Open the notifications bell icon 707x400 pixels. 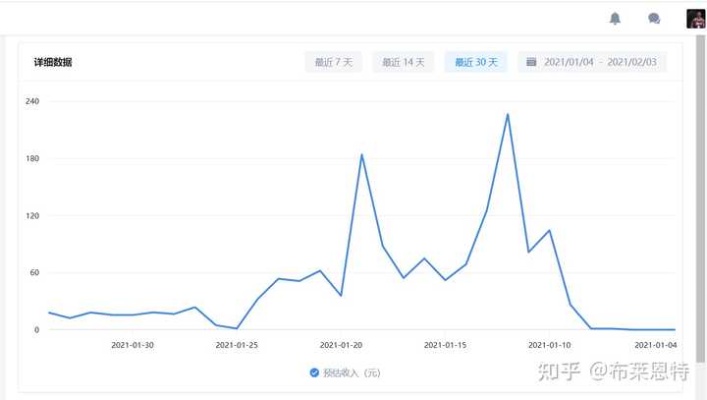pyautogui.click(x=615, y=18)
